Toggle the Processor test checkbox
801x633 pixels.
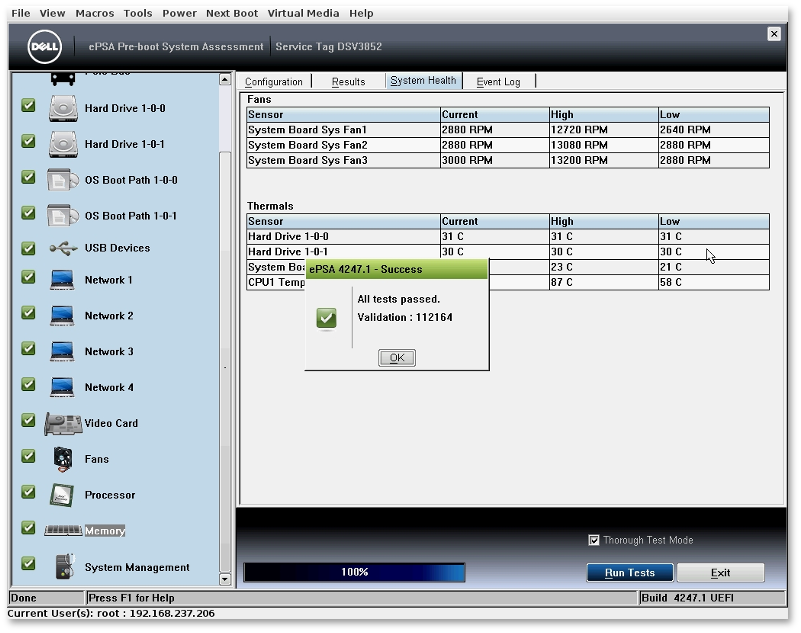29,493
